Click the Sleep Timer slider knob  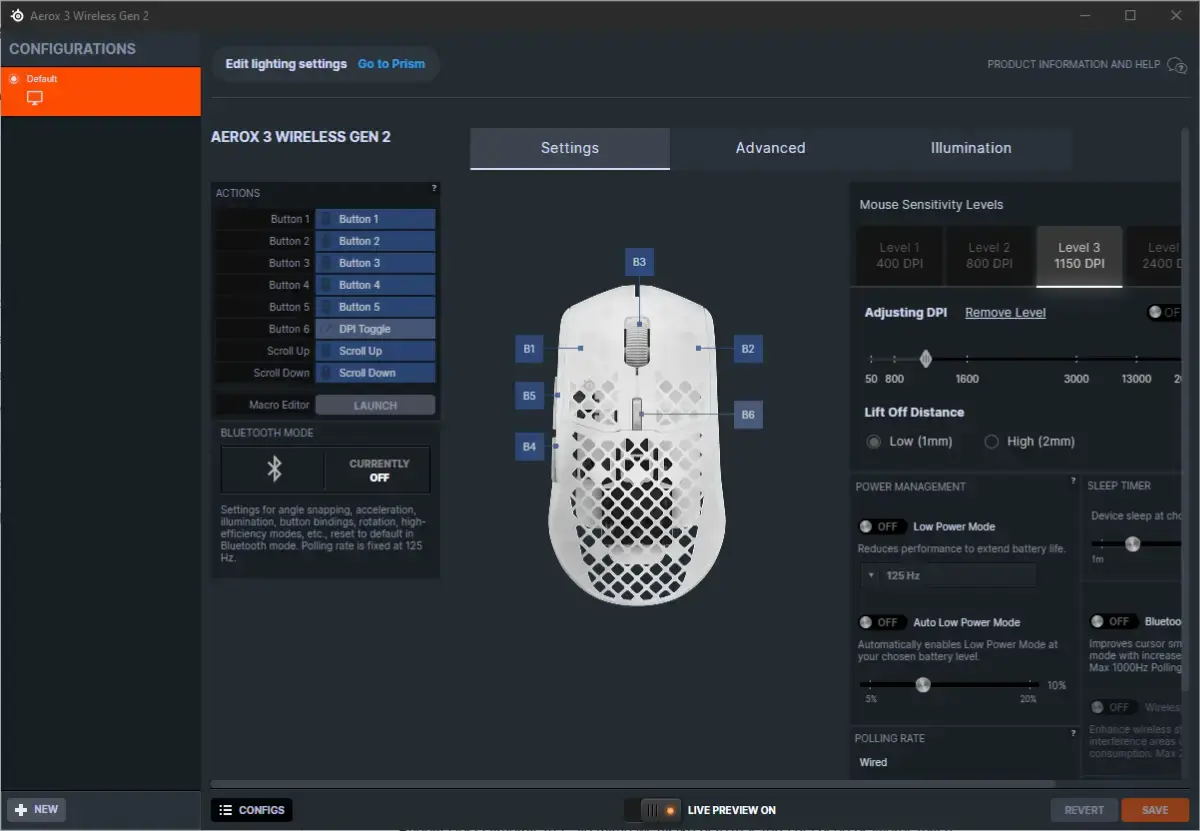click(1132, 544)
